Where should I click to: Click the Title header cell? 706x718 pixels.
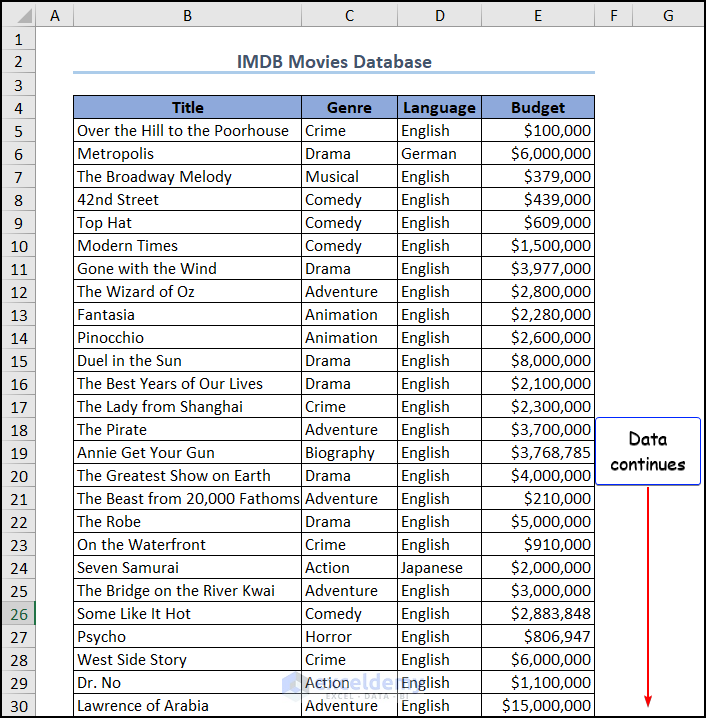(187, 108)
